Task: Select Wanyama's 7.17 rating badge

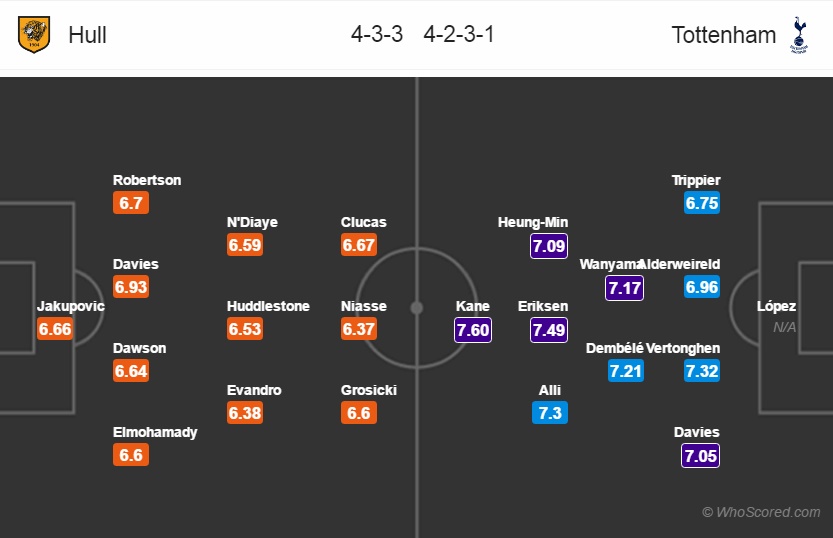Action: [624, 288]
